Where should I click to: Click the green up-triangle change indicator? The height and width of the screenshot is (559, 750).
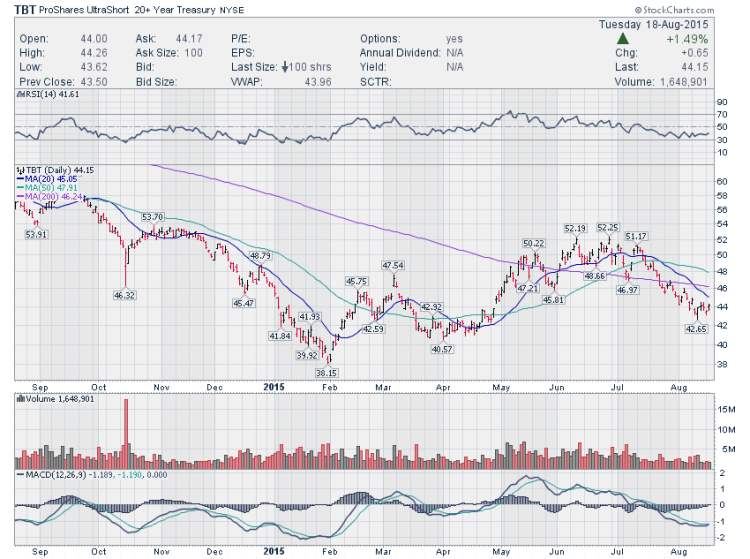622,39
